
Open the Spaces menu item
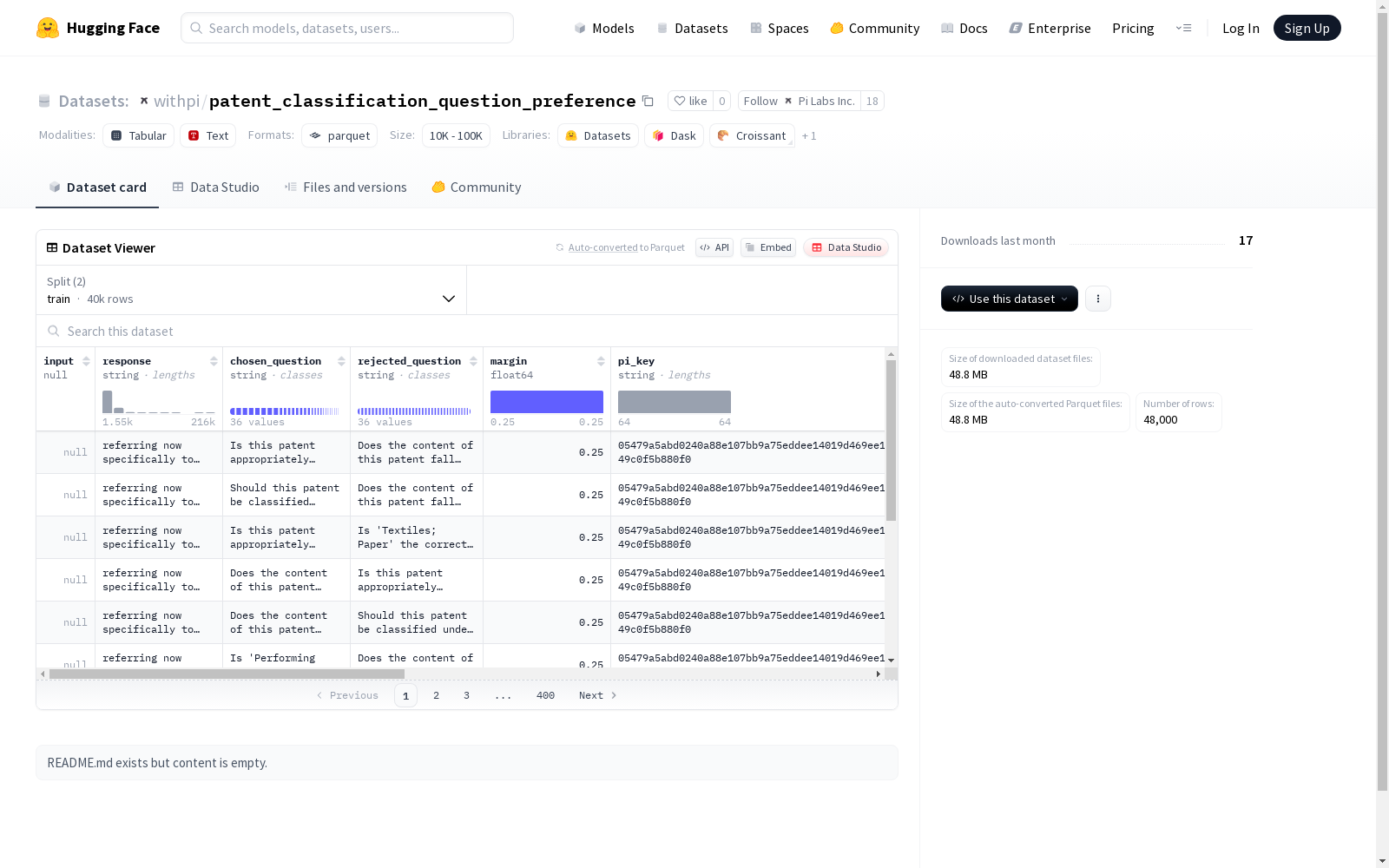[780, 28]
